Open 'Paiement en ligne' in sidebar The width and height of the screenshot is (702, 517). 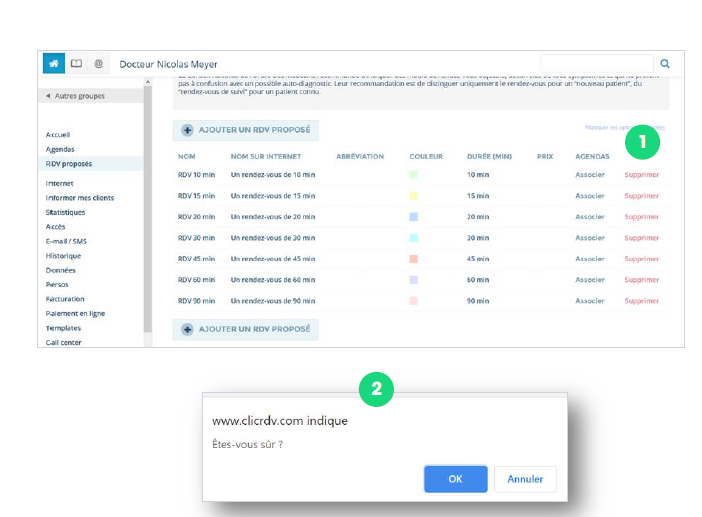(x=75, y=313)
